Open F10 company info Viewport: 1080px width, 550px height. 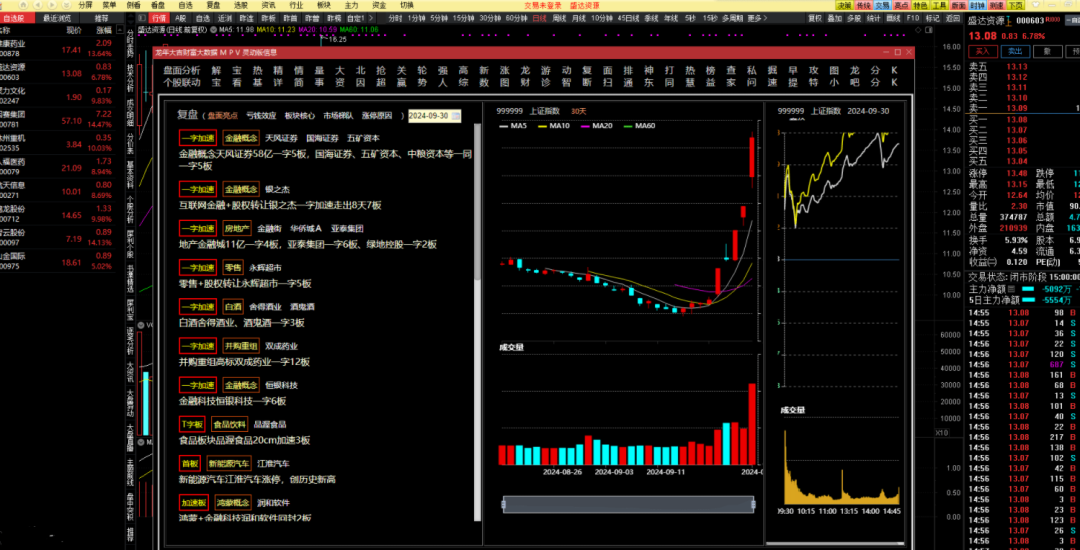click(913, 18)
